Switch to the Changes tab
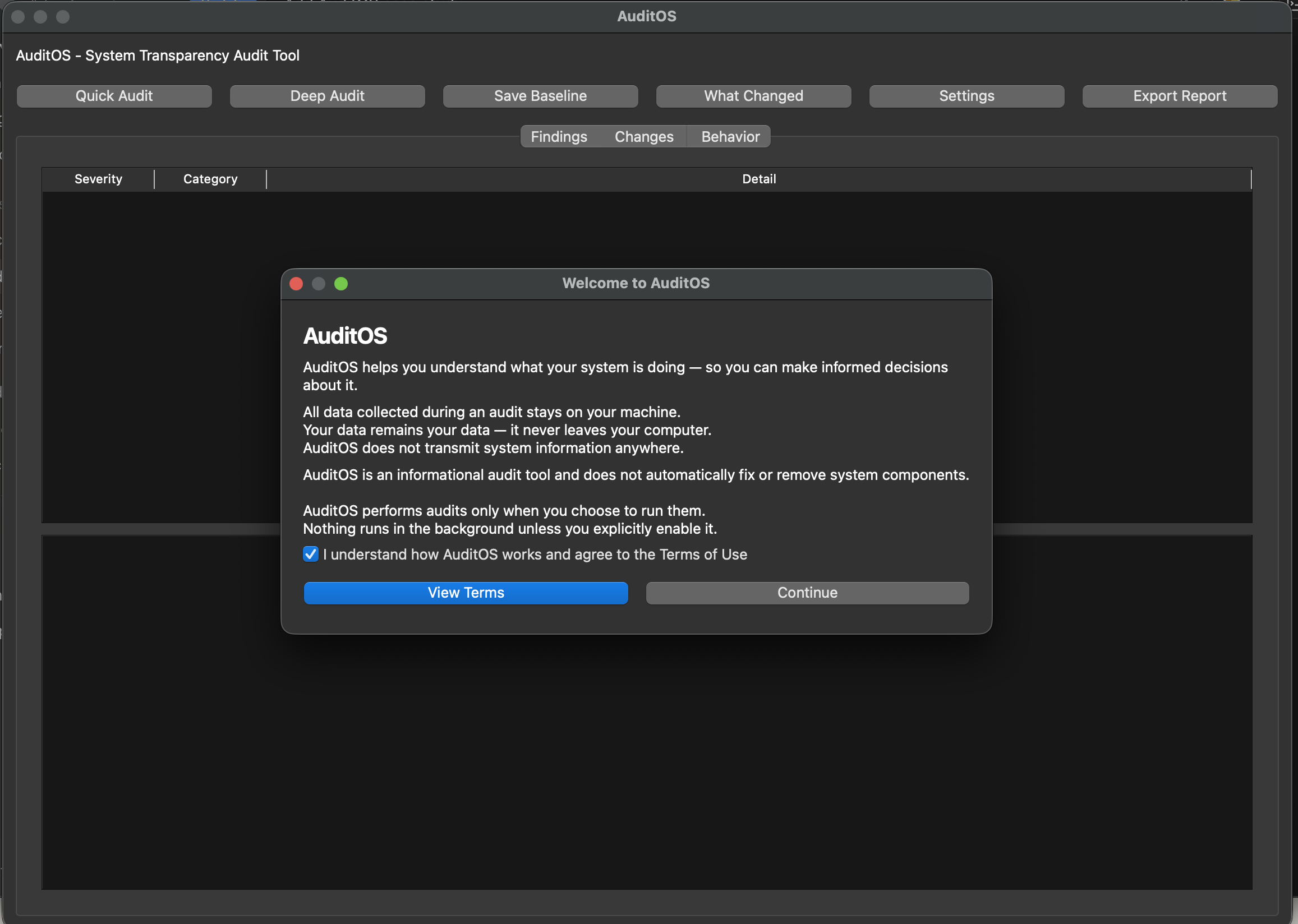The width and height of the screenshot is (1298, 924). tap(643, 137)
